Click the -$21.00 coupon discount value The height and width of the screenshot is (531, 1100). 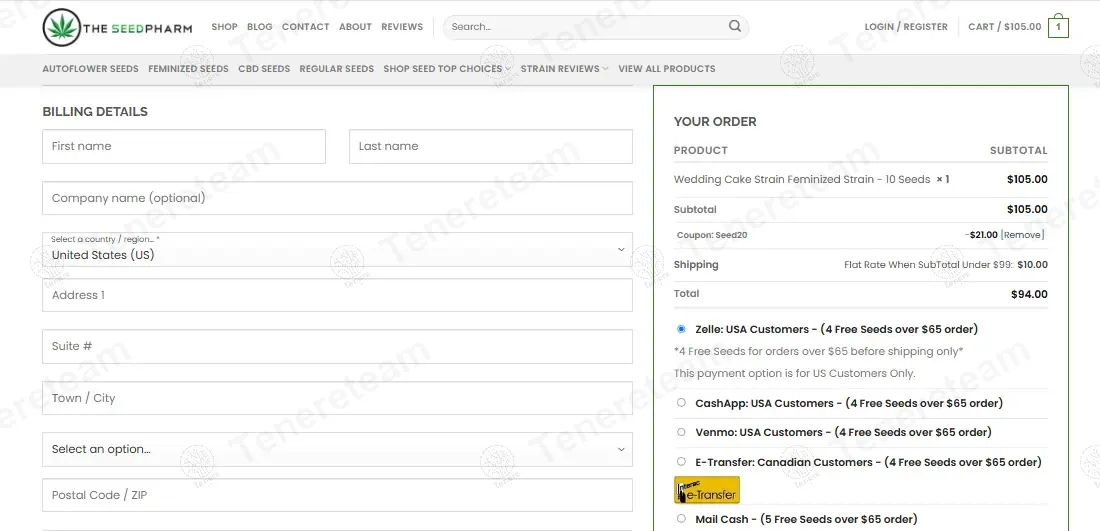(981, 235)
